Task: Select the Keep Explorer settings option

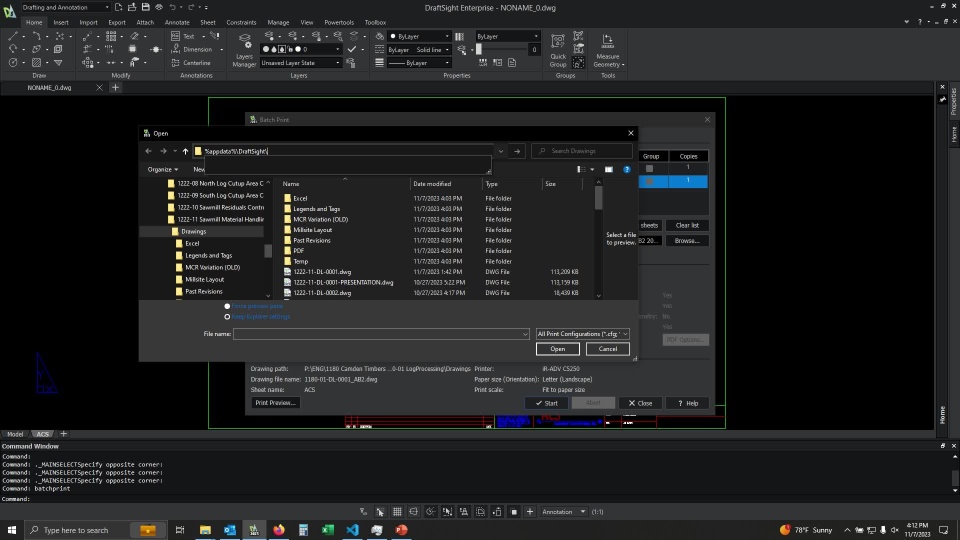Action: tap(228, 316)
